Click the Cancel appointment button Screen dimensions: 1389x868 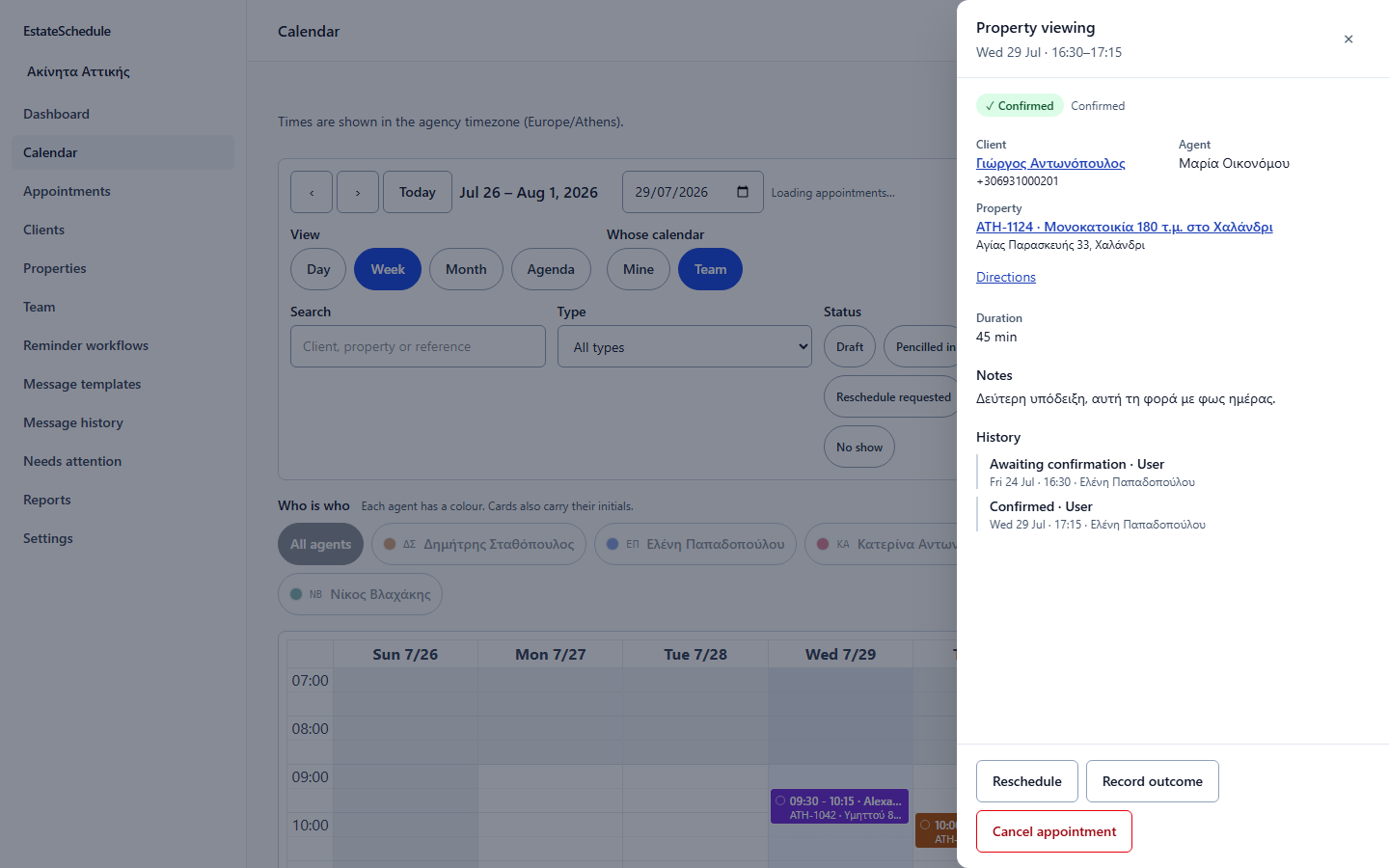[x=1054, y=831]
